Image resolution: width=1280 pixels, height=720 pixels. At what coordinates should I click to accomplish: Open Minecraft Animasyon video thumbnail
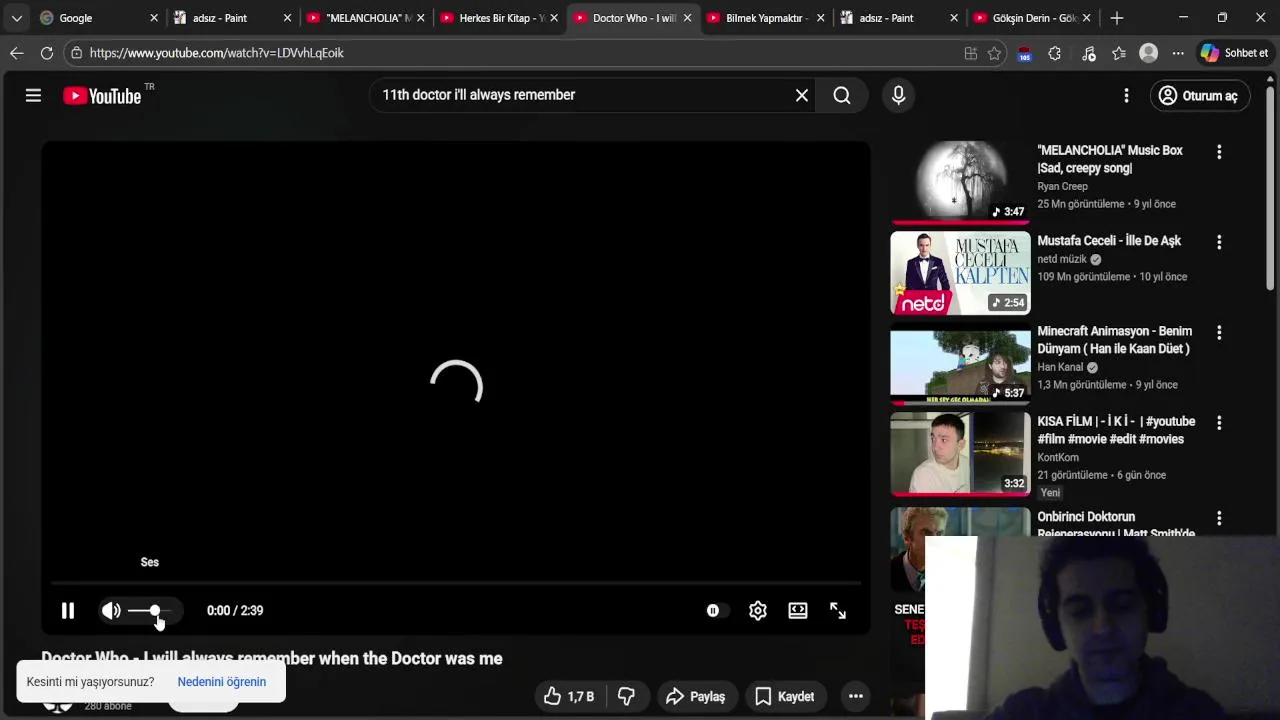(960, 365)
